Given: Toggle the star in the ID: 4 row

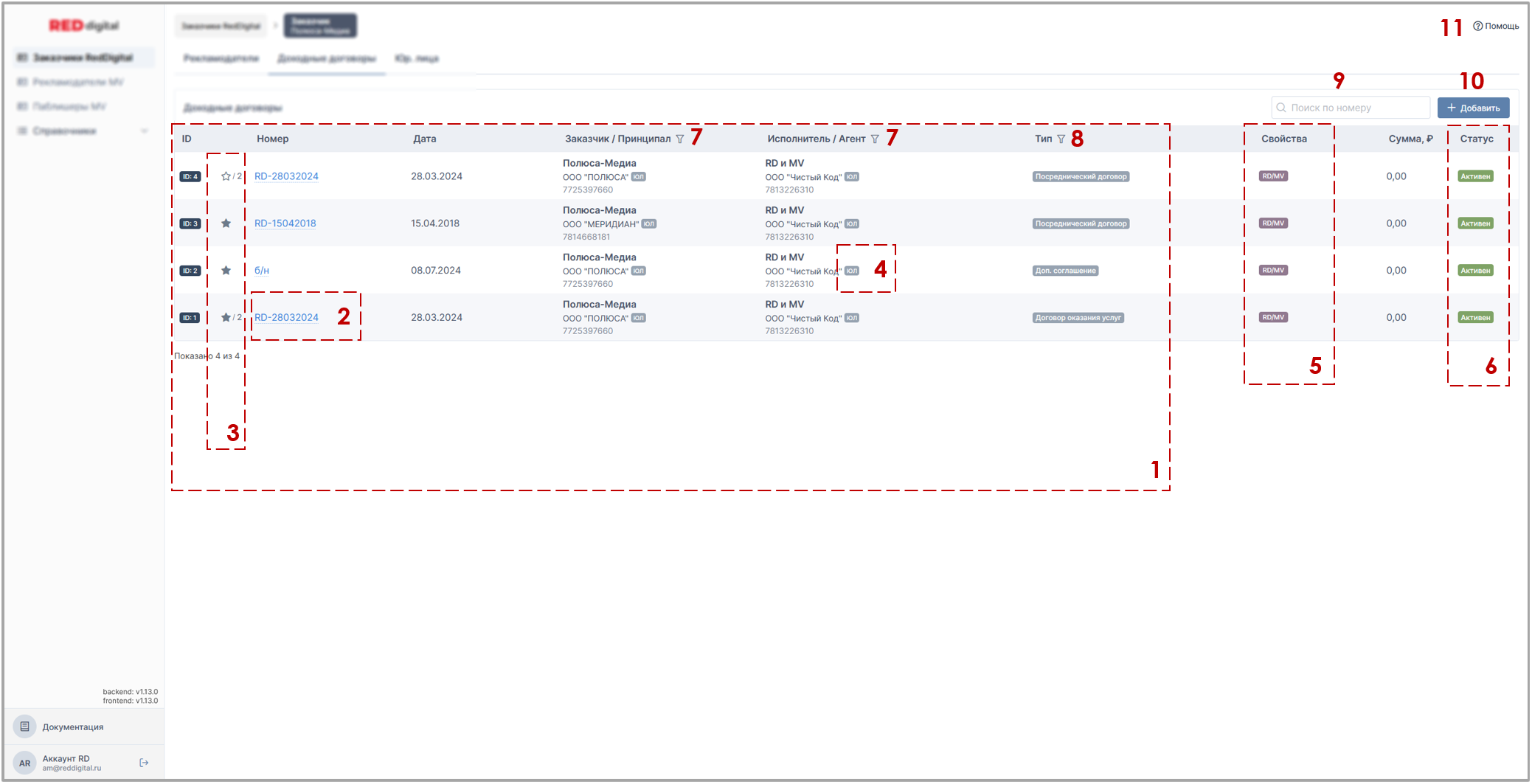Looking at the screenshot, I should tap(226, 176).
